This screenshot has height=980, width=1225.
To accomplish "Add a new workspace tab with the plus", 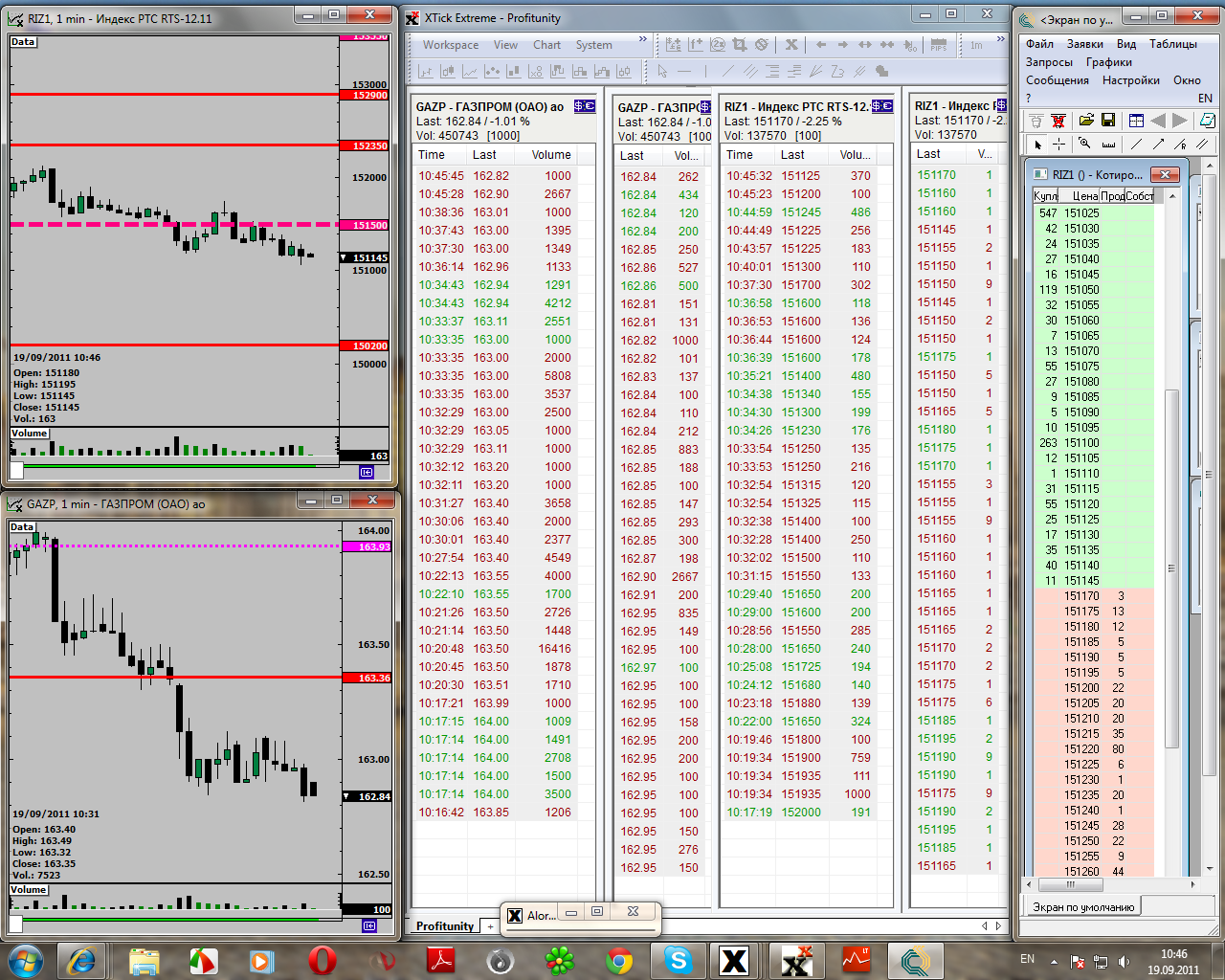I will click(x=490, y=926).
